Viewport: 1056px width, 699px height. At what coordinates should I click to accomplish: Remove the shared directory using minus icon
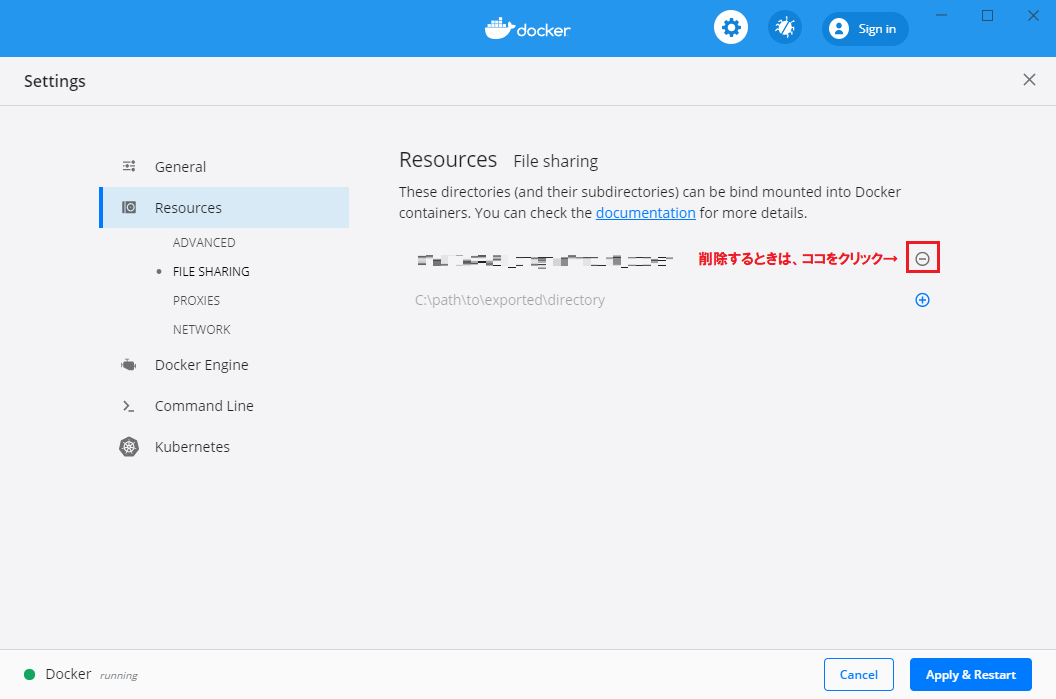click(x=922, y=257)
